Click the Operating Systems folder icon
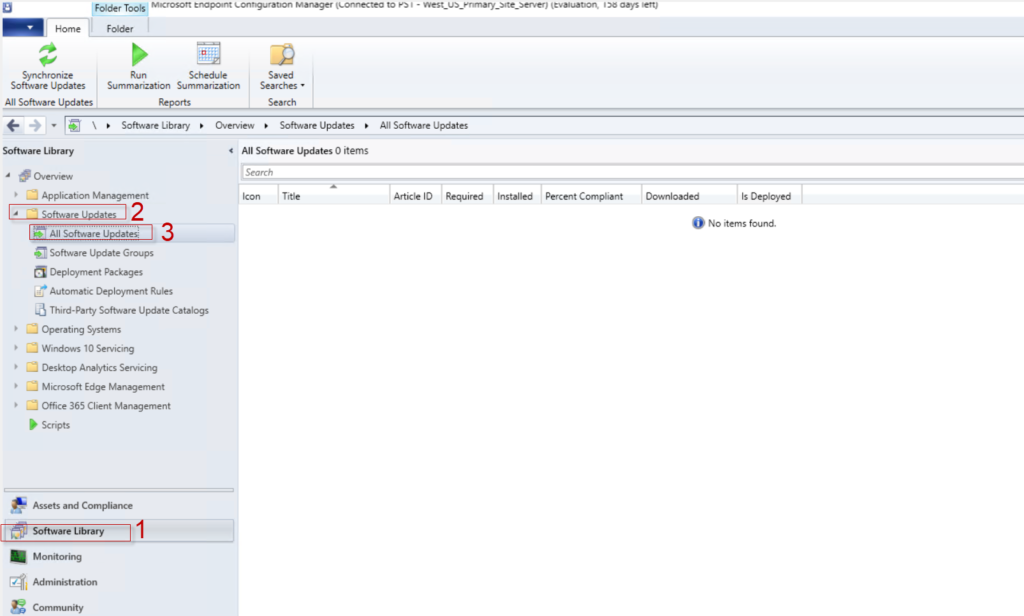The height and width of the screenshot is (616, 1024). pyautogui.click(x=32, y=329)
